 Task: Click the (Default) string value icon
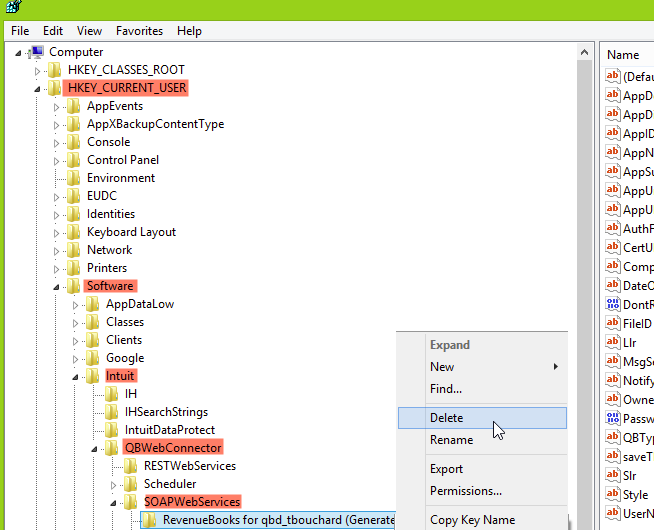613,76
